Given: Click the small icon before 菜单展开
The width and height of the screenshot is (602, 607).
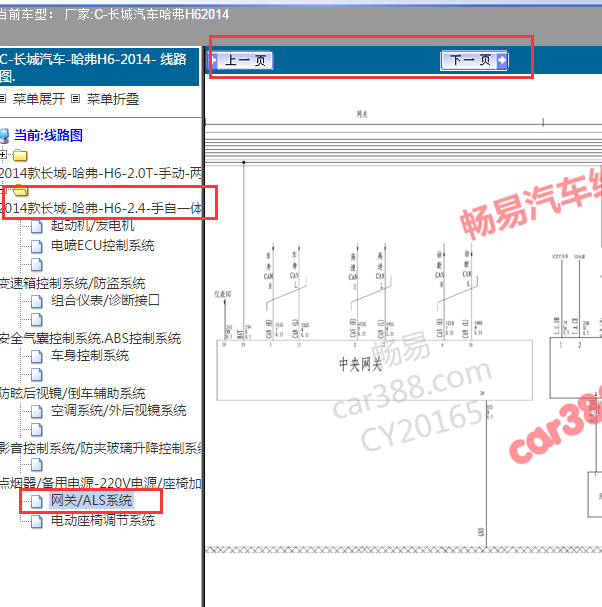Looking at the screenshot, I should pyautogui.click(x=3, y=99).
